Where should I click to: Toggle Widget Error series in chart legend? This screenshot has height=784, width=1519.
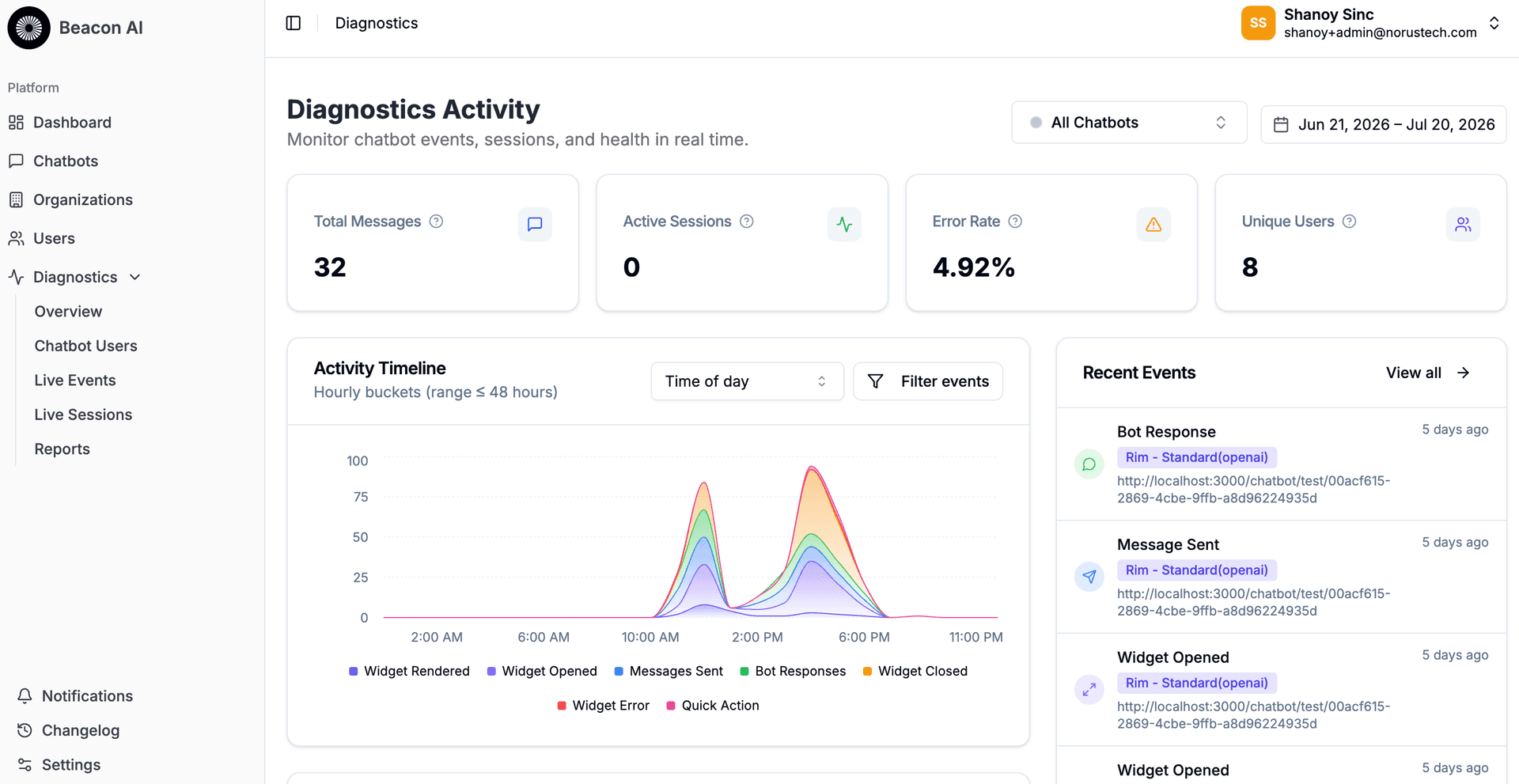click(604, 706)
